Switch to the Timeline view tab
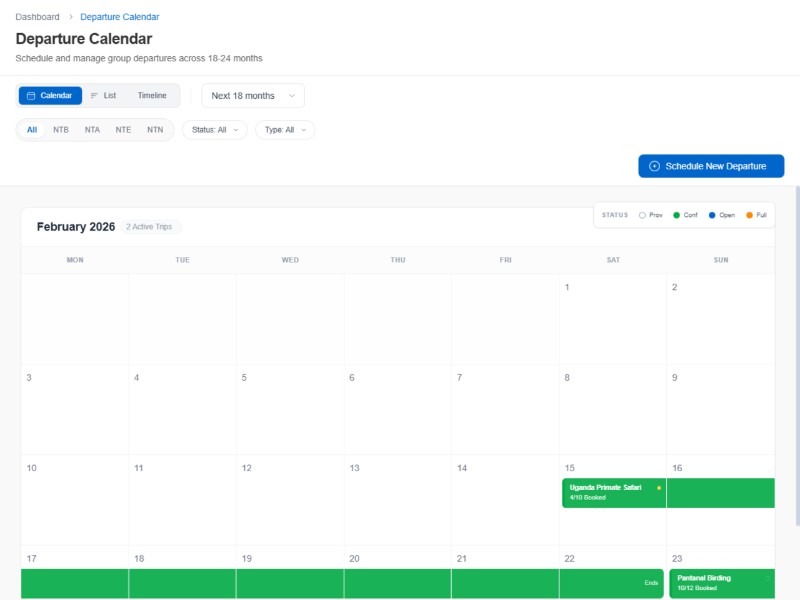 tap(152, 96)
